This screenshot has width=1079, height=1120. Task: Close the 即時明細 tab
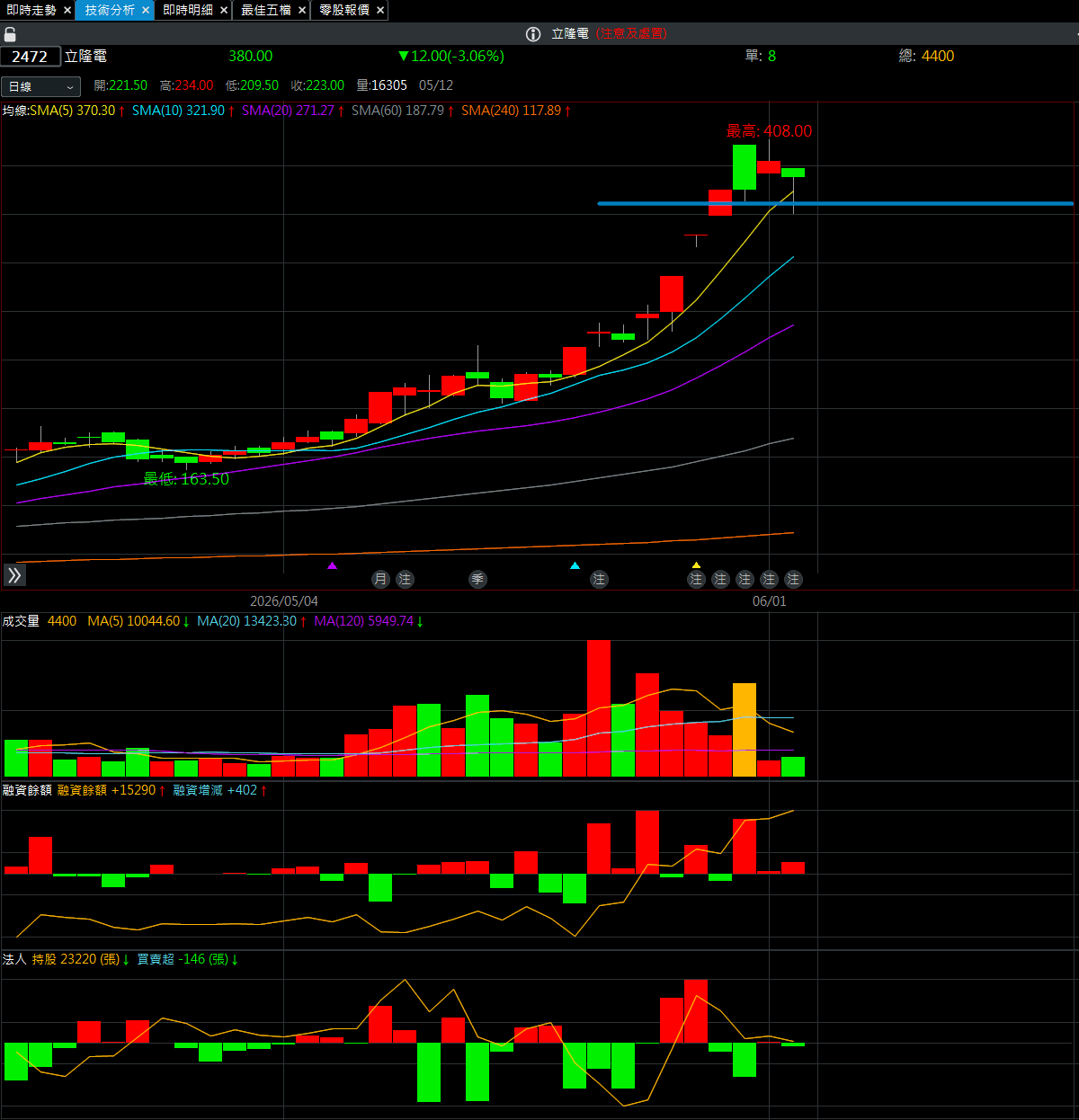[224, 10]
